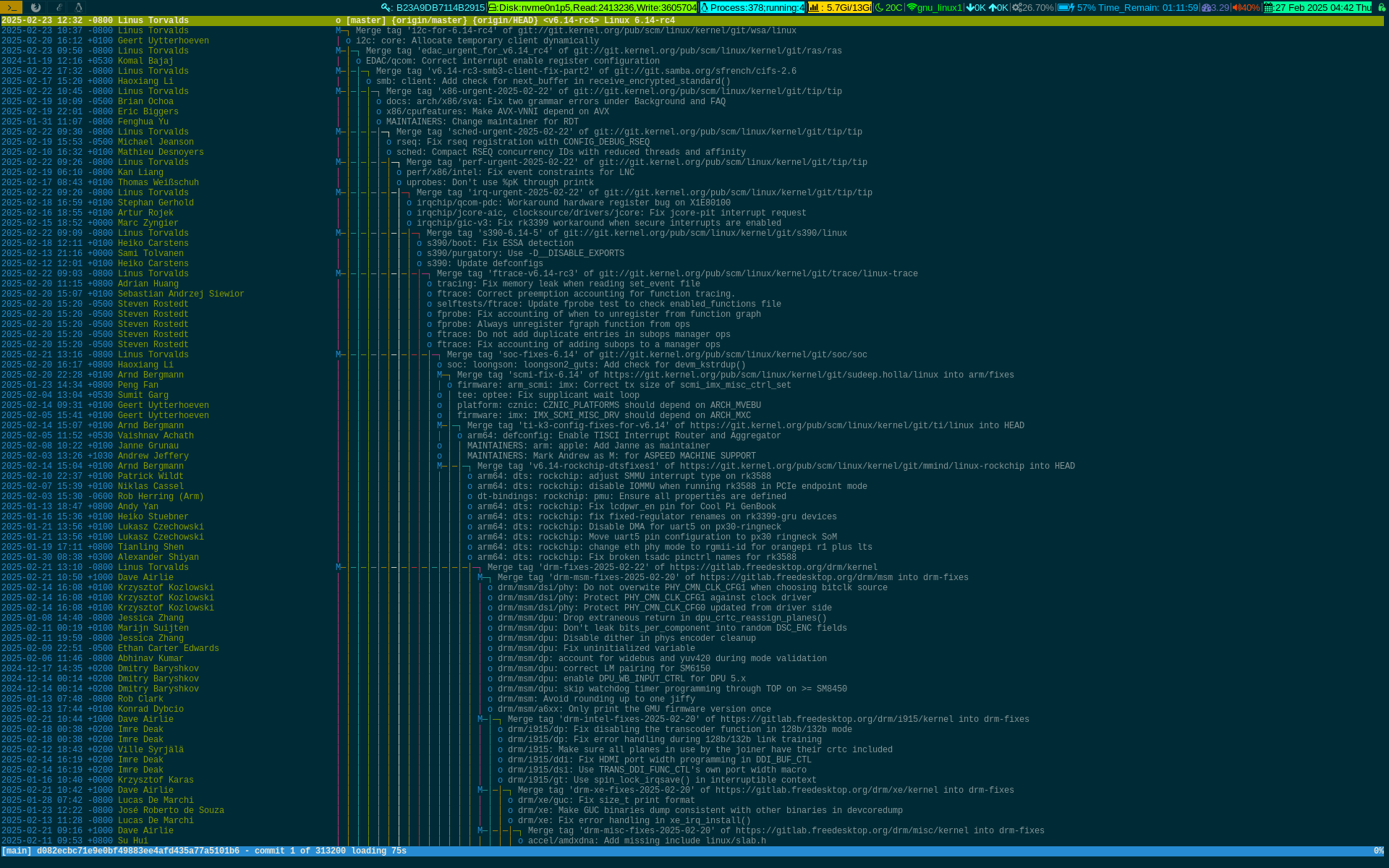Screen dimensions: 1389x868
Task: Select the Emacs workspace icon
Action: pyautogui.click(x=59, y=7)
